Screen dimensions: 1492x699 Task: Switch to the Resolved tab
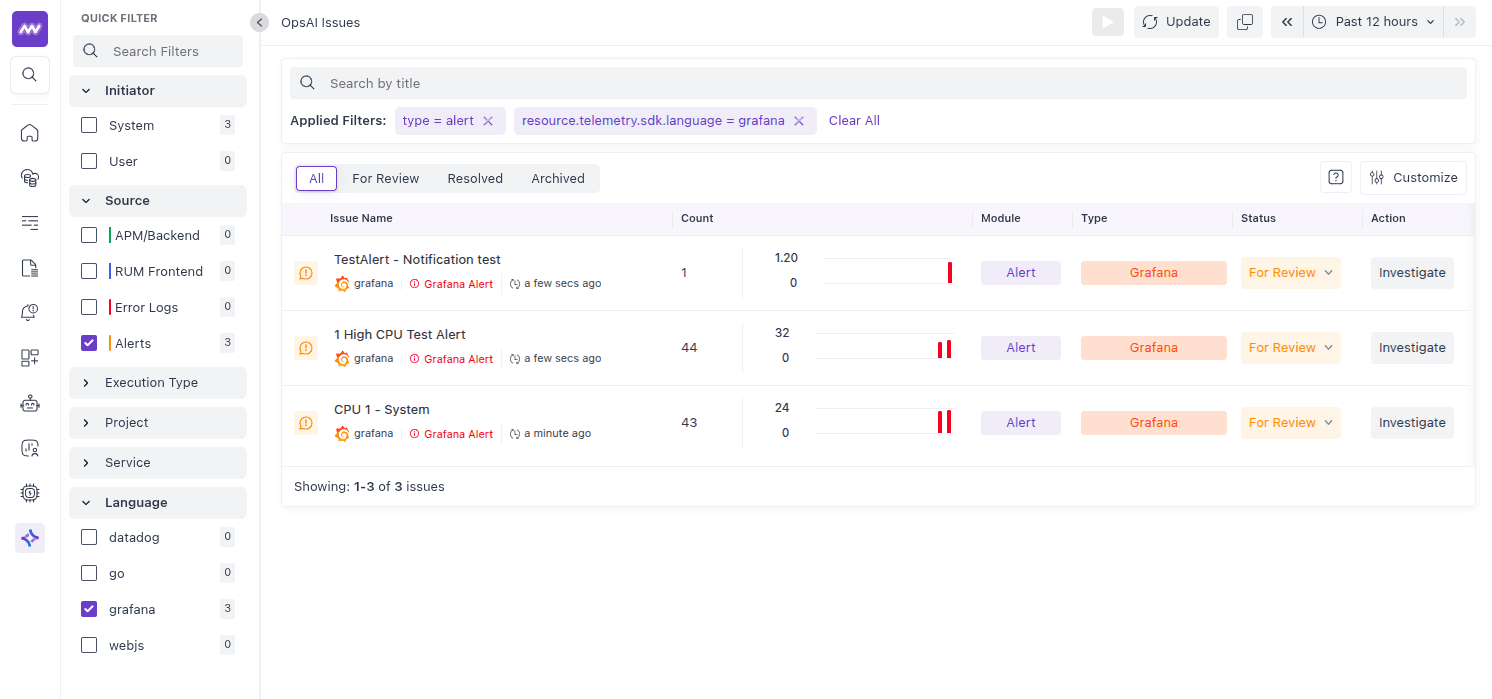point(475,178)
